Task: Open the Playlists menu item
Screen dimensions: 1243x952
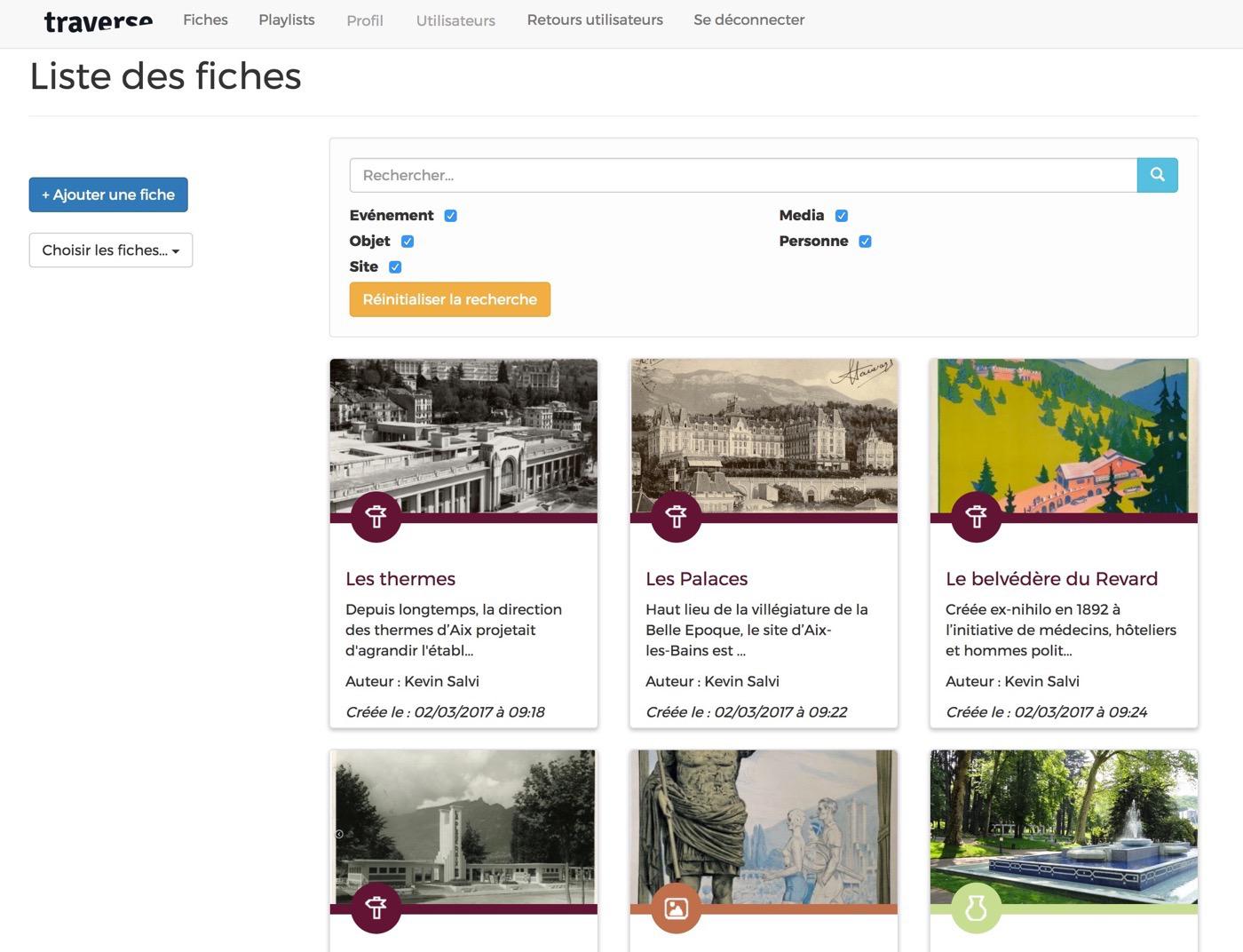Action: pyautogui.click(x=286, y=20)
